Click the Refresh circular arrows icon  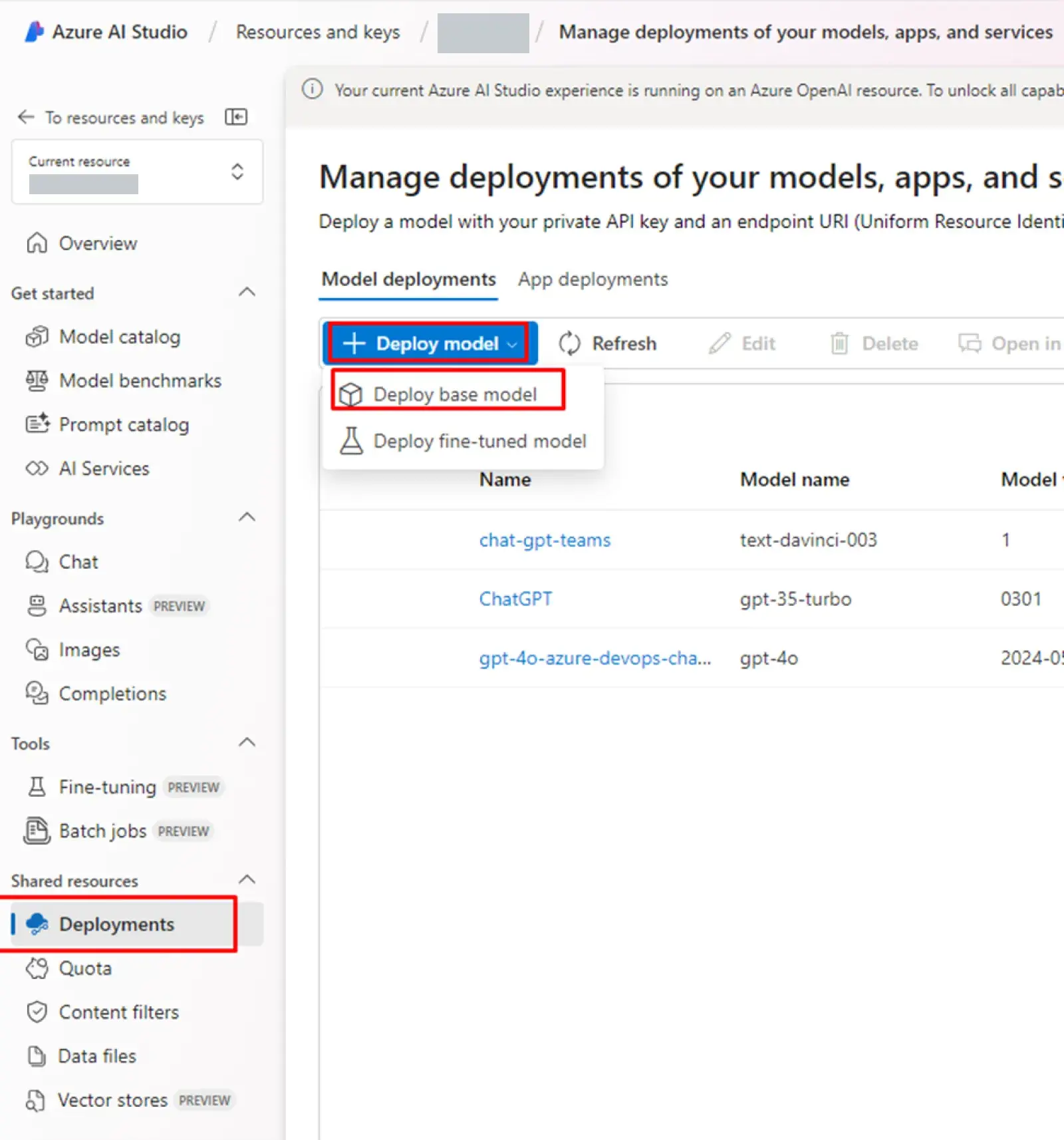(570, 343)
